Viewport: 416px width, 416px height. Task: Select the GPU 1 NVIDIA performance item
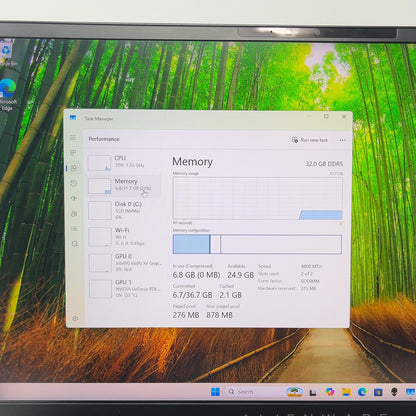pyautogui.click(x=124, y=289)
